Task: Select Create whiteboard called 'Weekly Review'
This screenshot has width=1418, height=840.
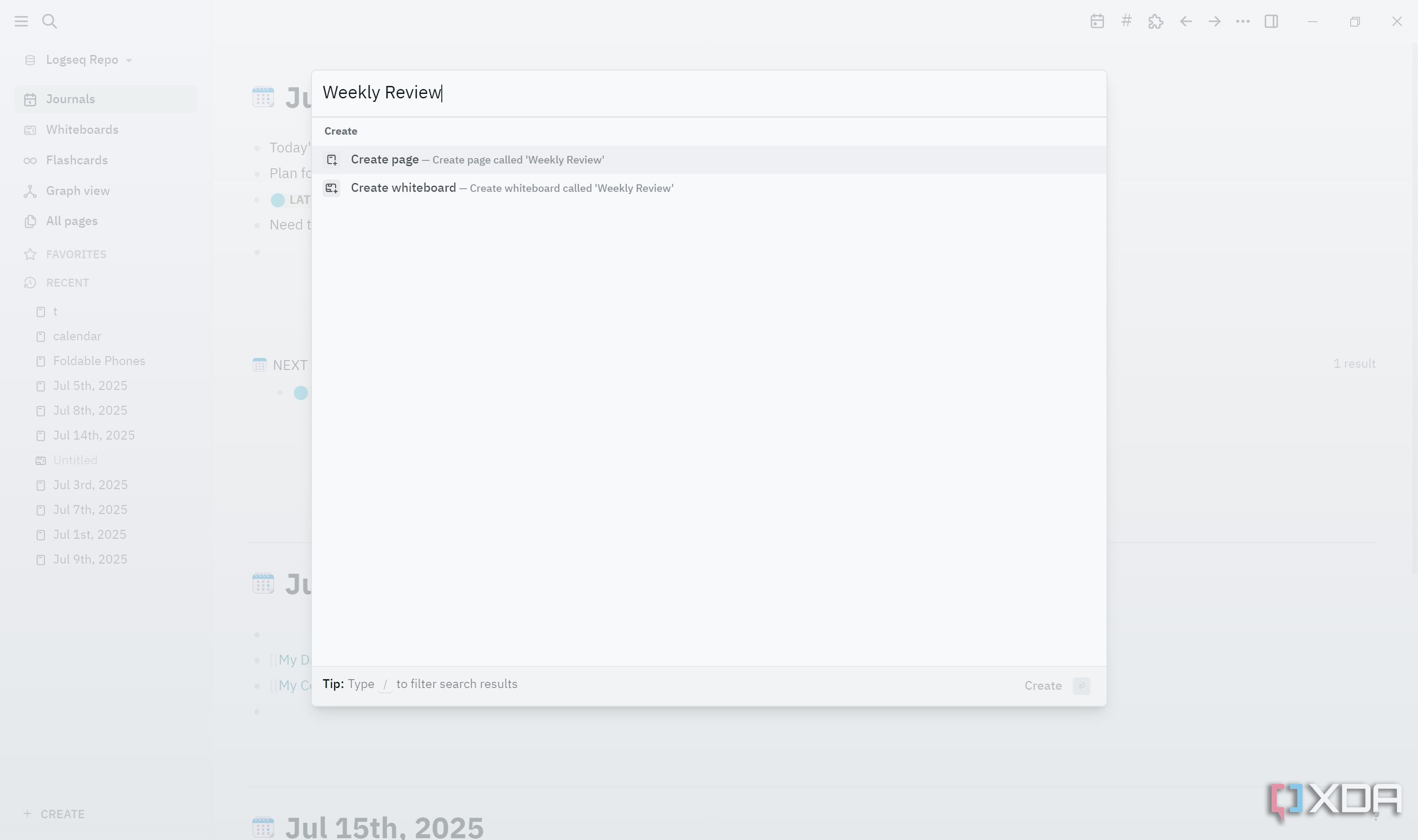Action: tap(709, 188)
